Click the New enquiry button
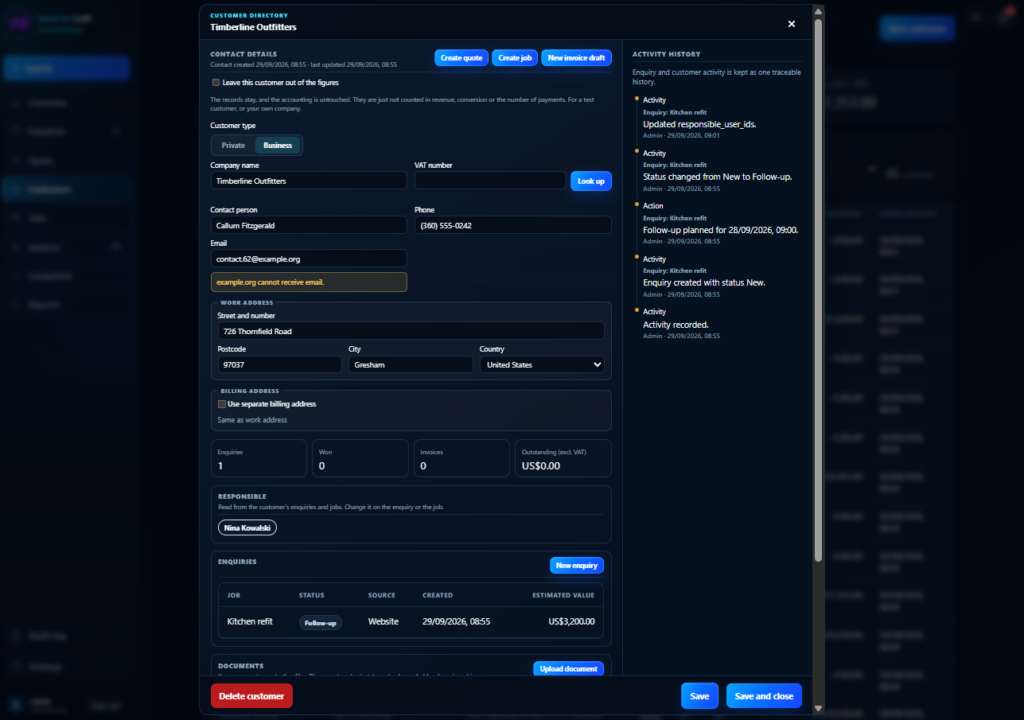 tap(577, 565)
